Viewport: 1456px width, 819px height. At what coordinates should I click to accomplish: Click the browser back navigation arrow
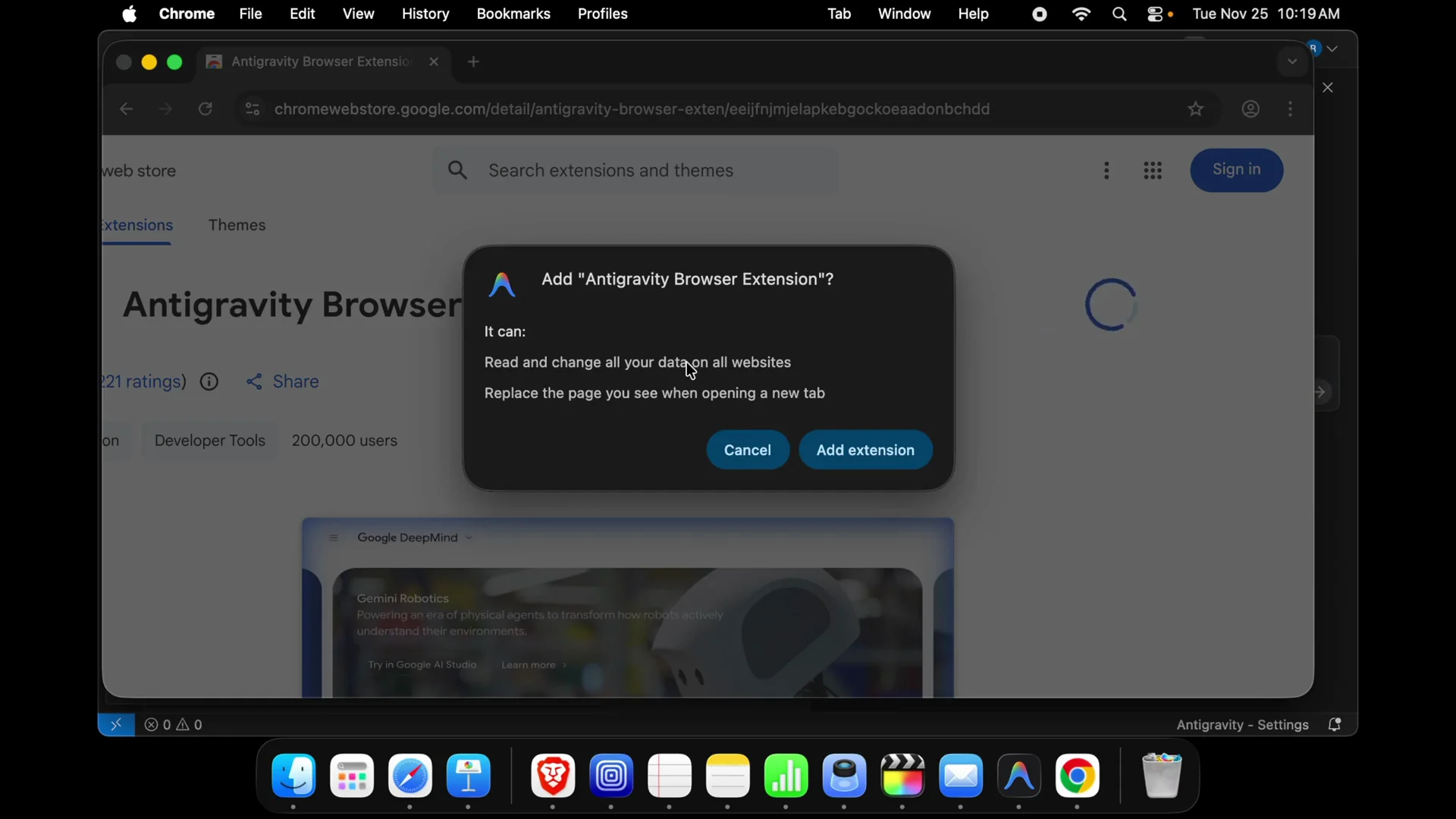(x=126, y=109)
